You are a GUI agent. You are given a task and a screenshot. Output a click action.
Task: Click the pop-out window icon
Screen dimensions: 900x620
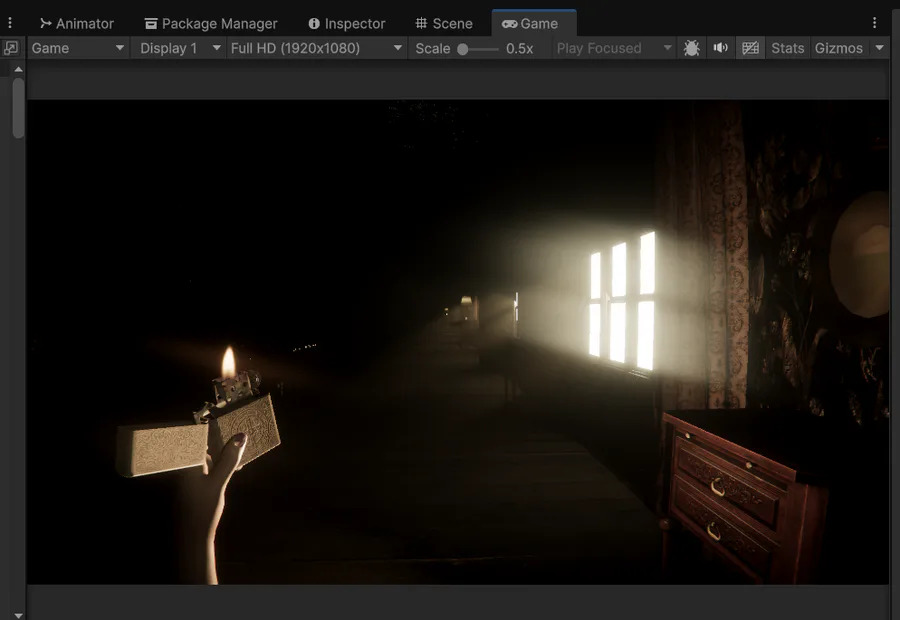point(11,48)
